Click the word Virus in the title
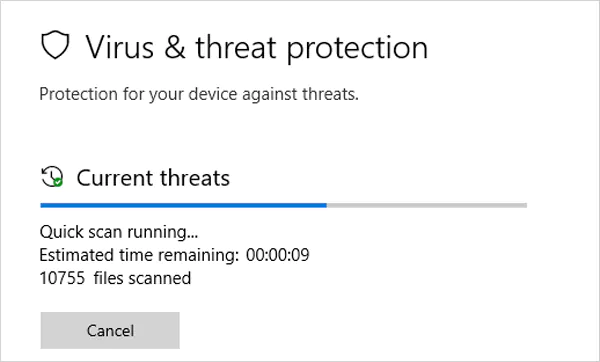 click(119, 47)
